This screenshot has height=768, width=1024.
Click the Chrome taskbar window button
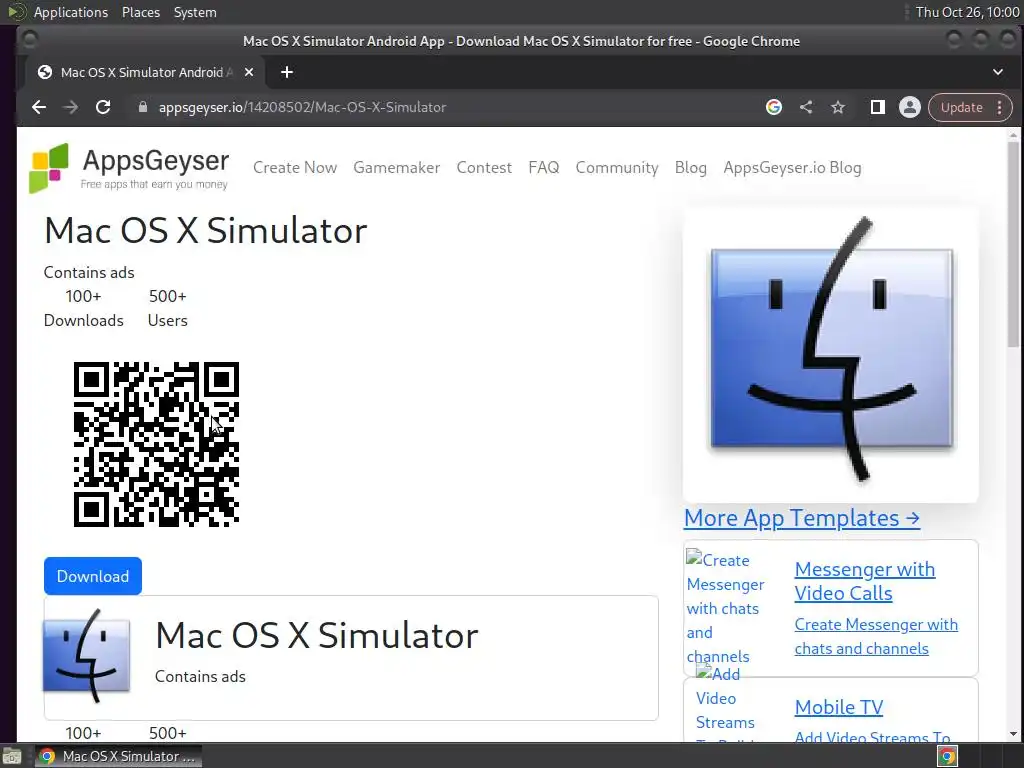coord(118,756)
